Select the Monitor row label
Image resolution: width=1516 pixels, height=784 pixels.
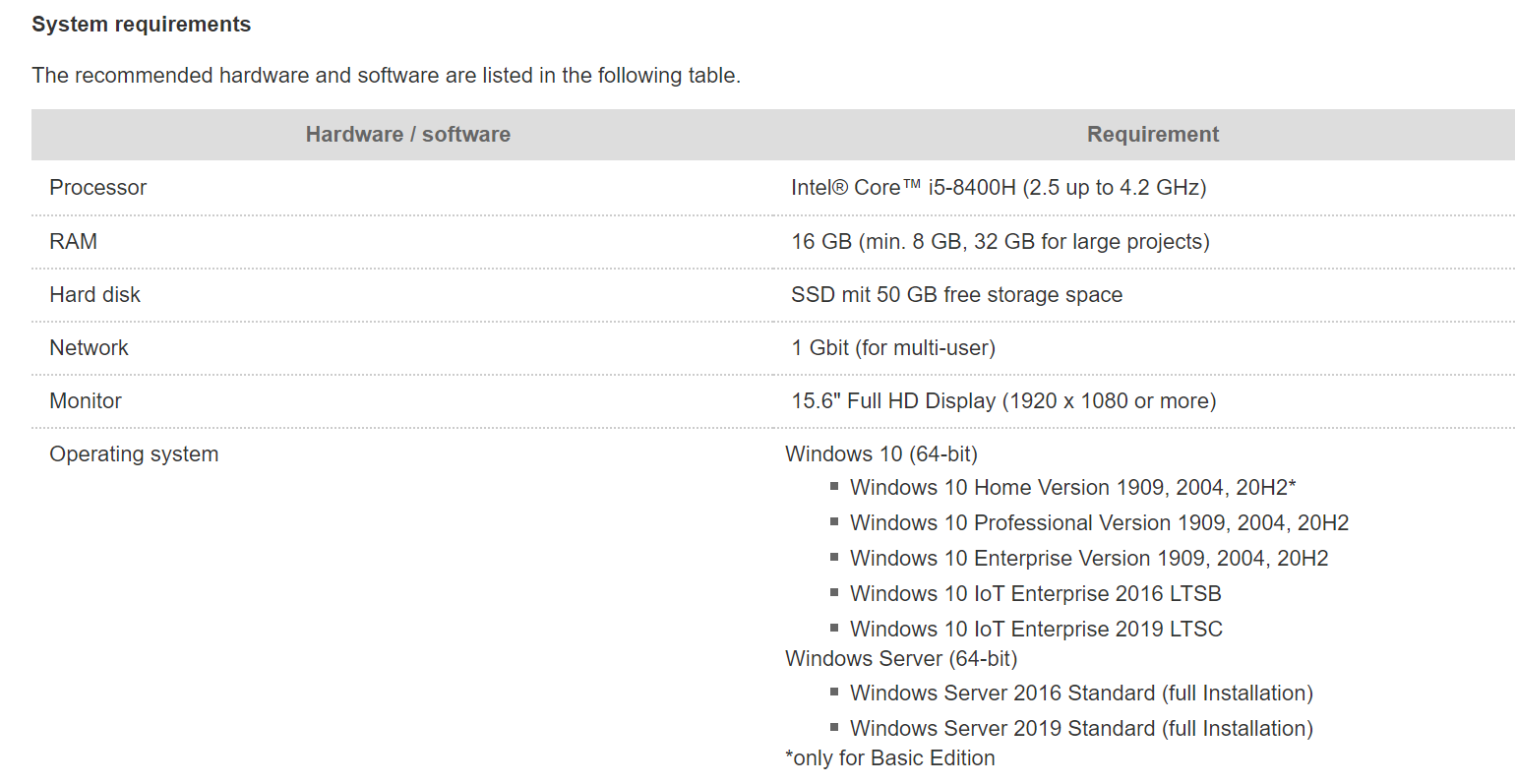tap(86, 401)
